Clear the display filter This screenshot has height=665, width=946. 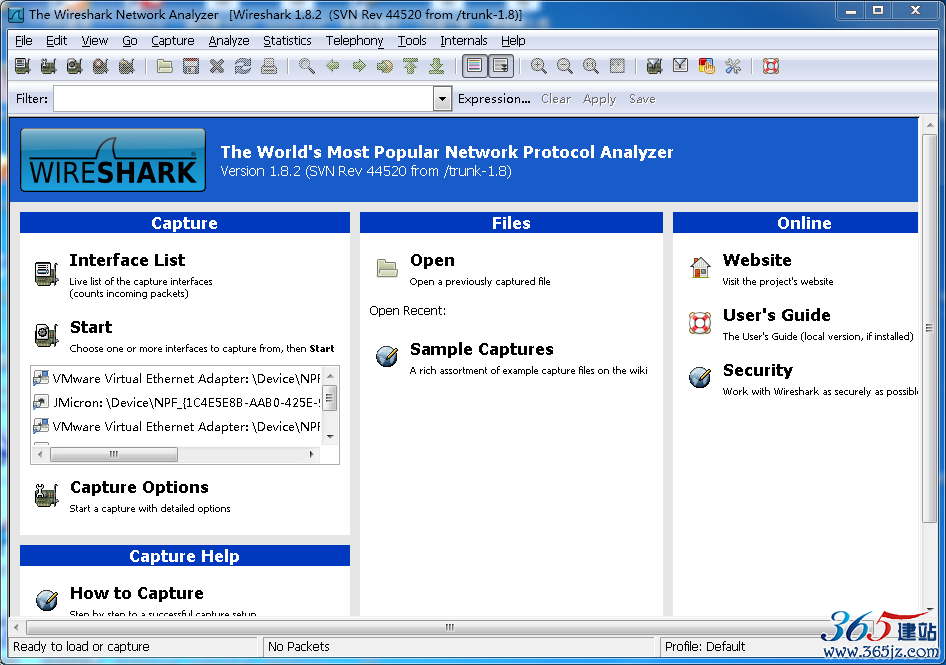556,98
